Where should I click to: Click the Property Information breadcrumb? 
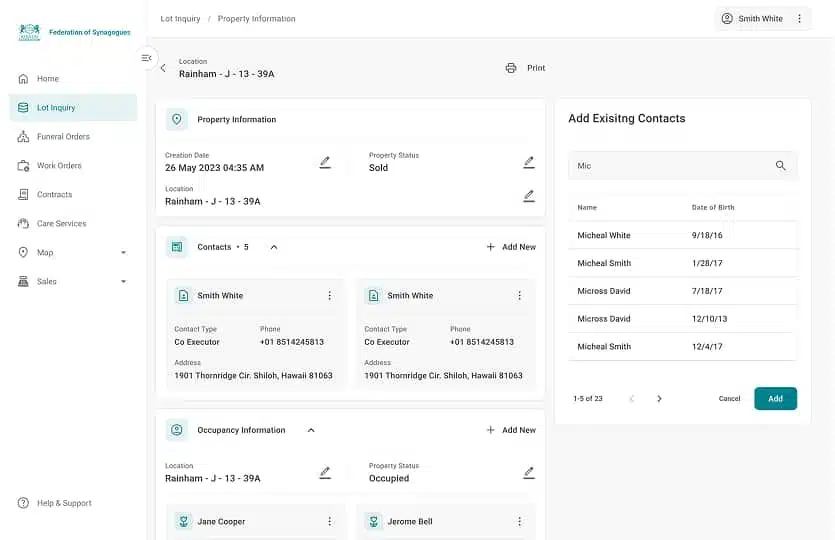pyautogui.click(x=256, y=19)
